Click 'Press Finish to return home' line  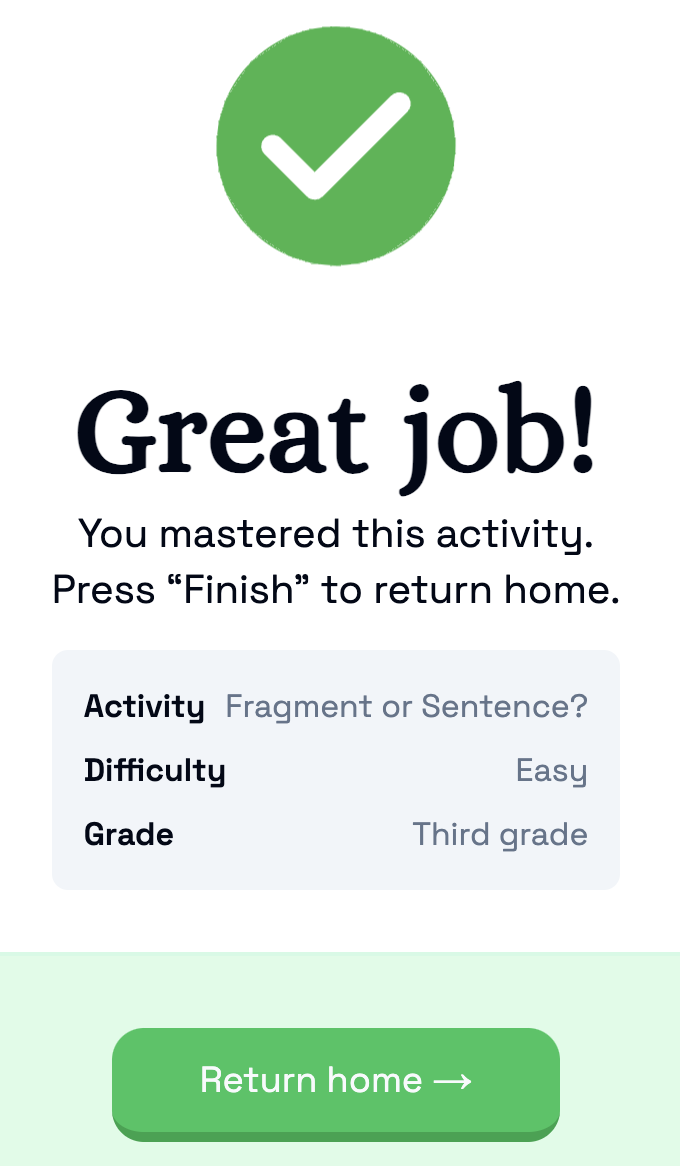336,590
